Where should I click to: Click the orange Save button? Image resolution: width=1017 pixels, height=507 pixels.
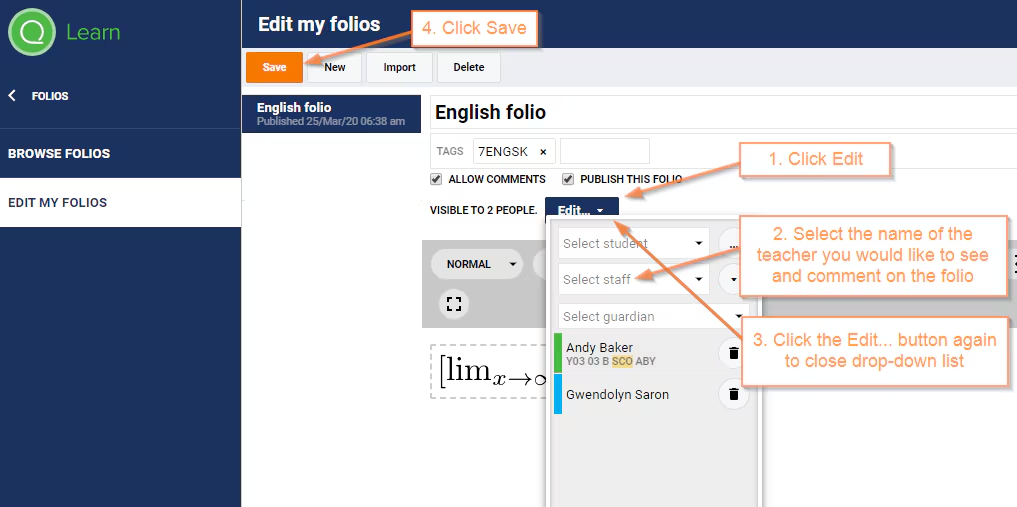tap(274, 67)
